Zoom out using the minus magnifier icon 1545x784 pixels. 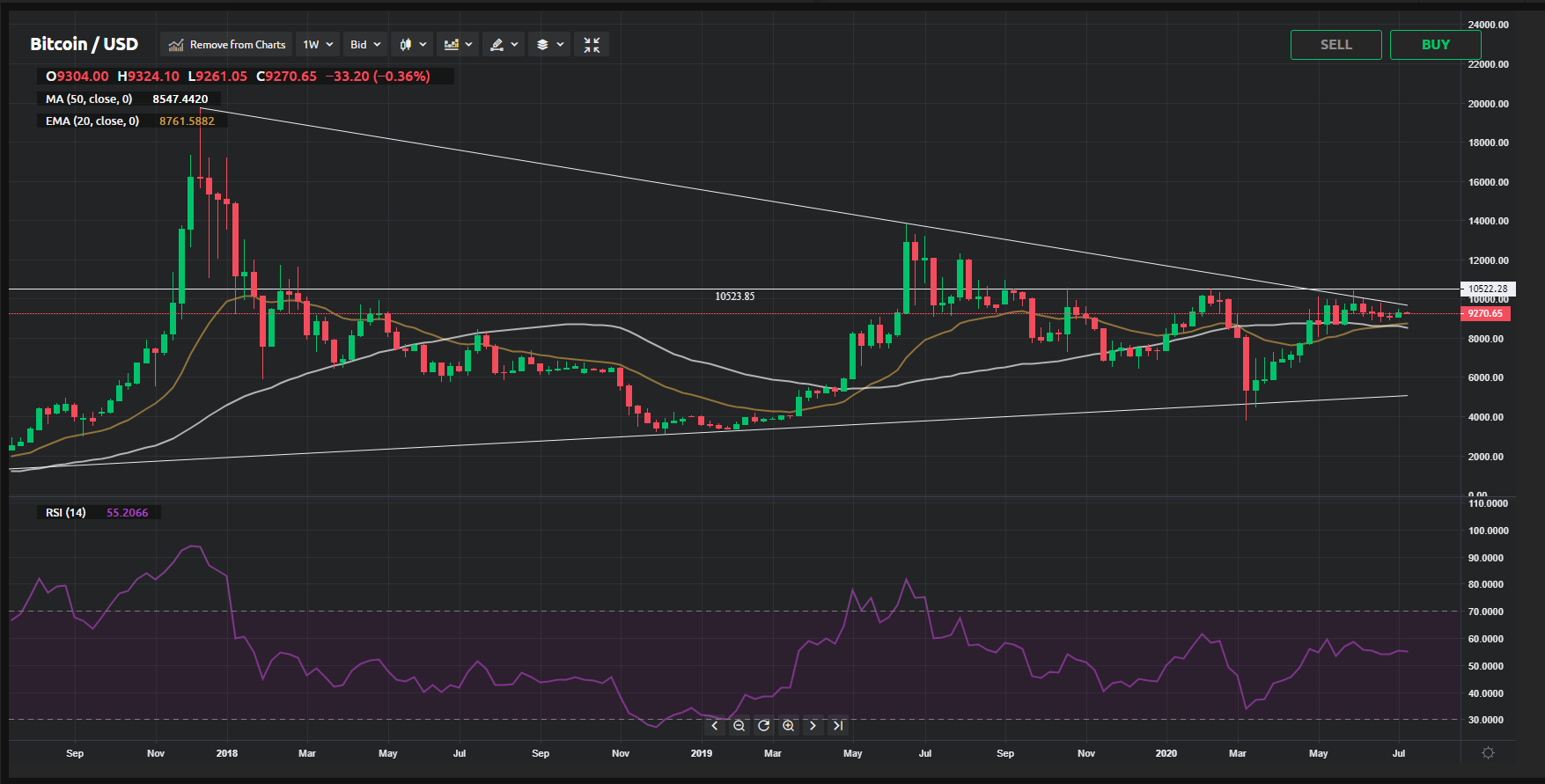coord(739,726)
